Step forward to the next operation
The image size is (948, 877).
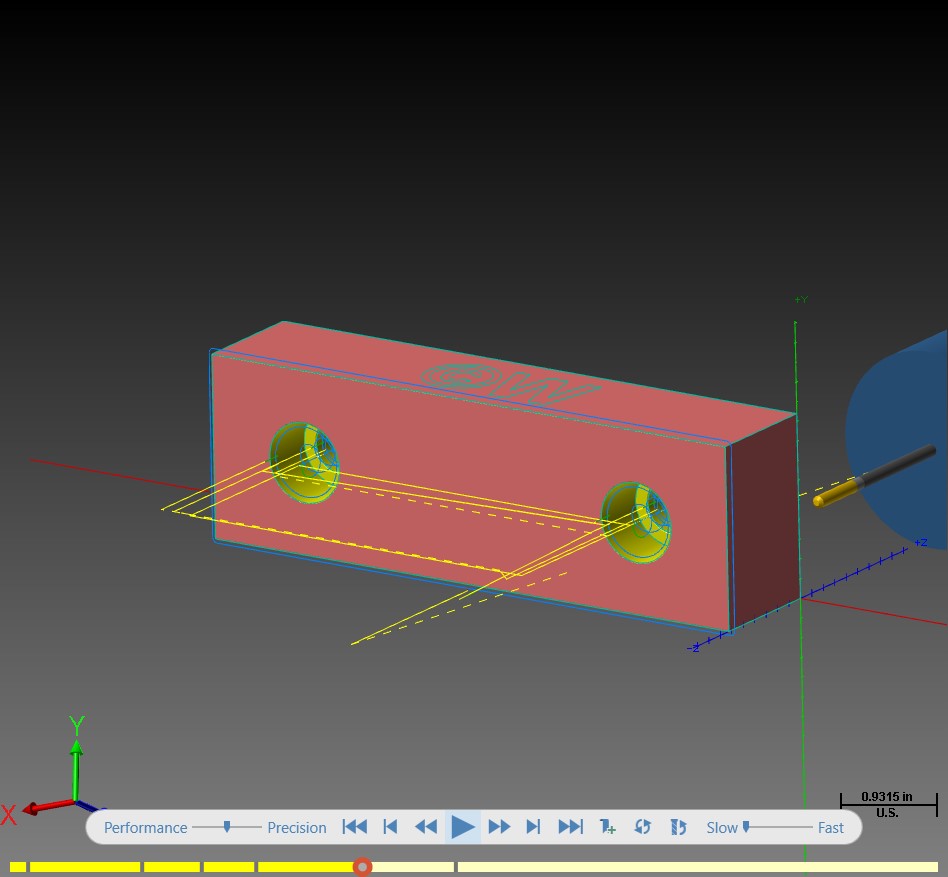[x=533, y=827]
